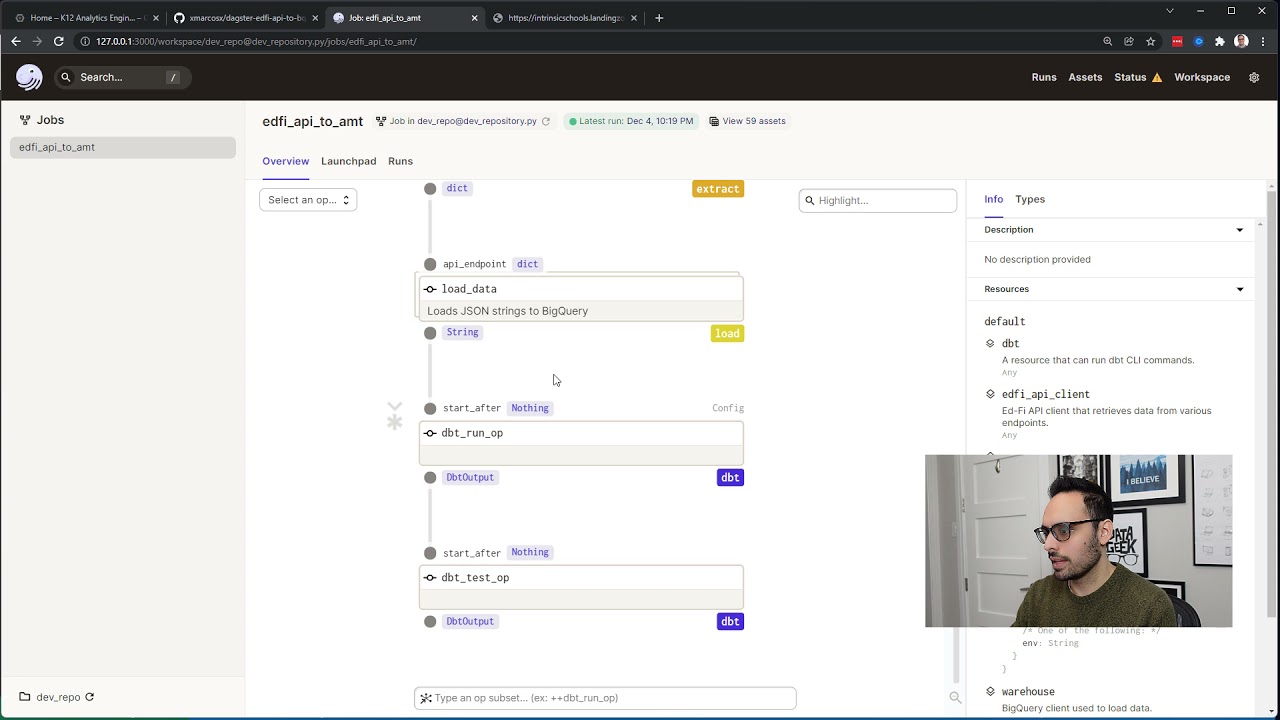Viewport: 1280px width, 720px height.
Task: Click the refresh icon beside dev_repository.py
Action: 546,121
